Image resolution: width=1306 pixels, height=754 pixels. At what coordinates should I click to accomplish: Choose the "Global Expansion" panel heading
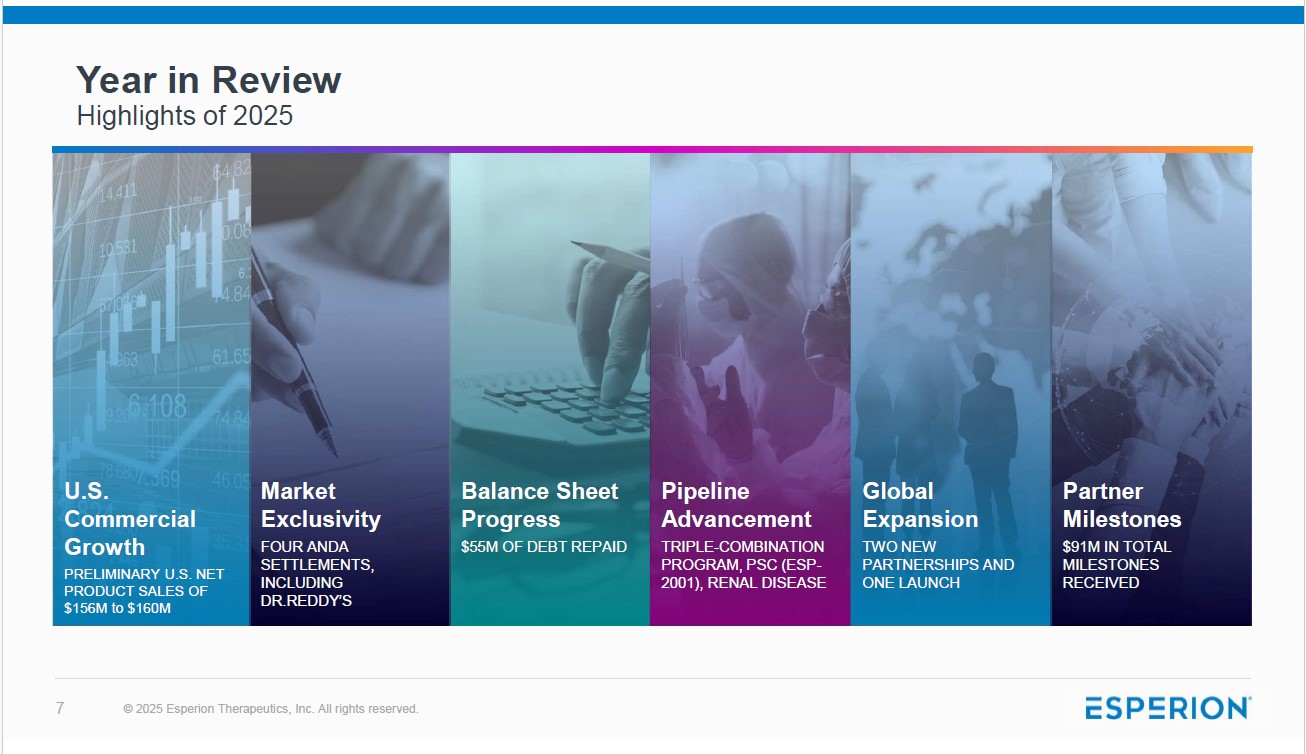920,505
